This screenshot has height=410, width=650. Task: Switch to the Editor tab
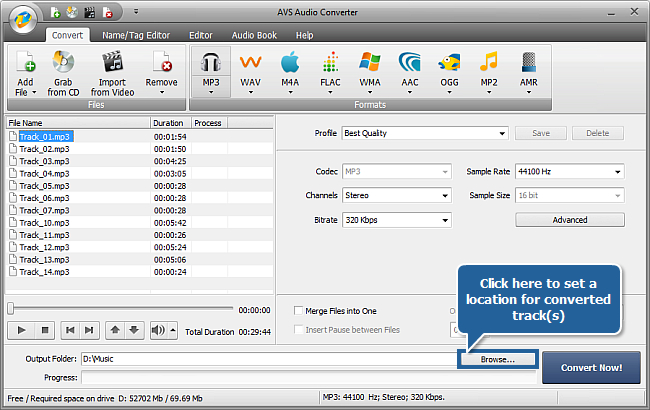201,35
